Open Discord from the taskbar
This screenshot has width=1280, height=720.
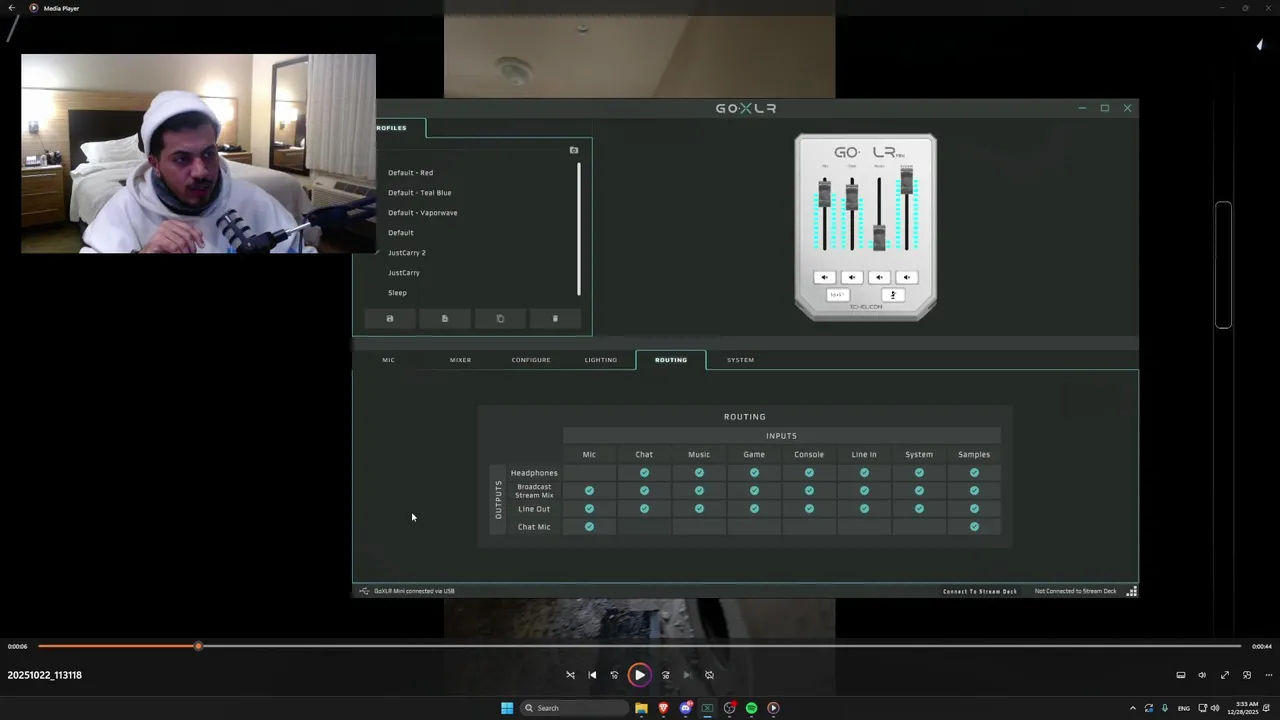point(685,708)
